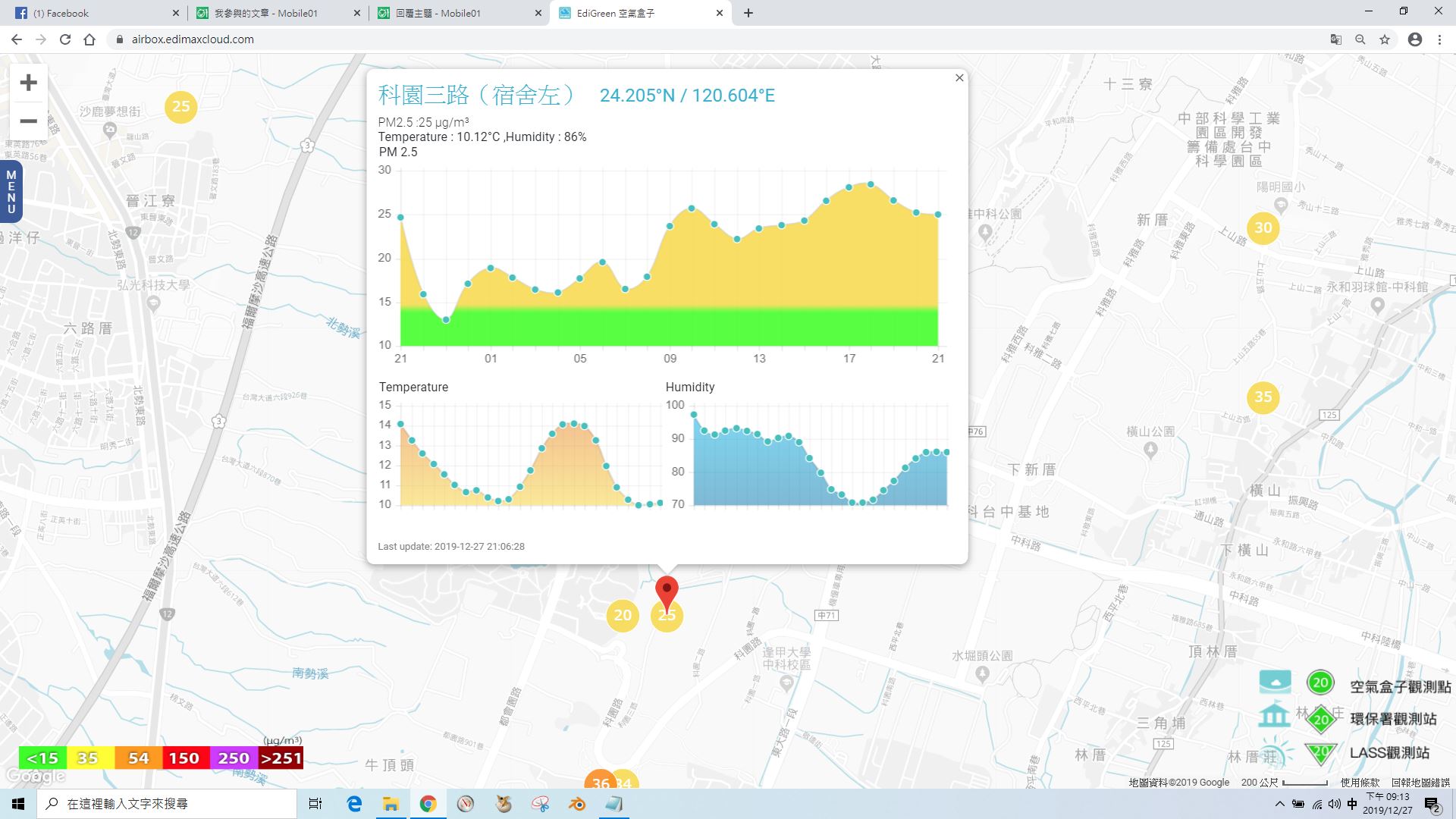Screen dimensions: 1456x819
Task: Click the orange 54 legend swatch
Action: point(138,758)
